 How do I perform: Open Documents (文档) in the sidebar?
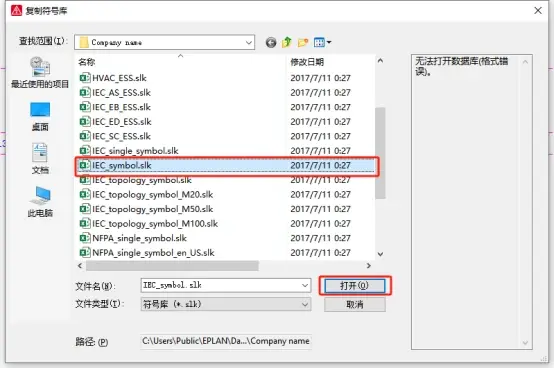point(40,159)
